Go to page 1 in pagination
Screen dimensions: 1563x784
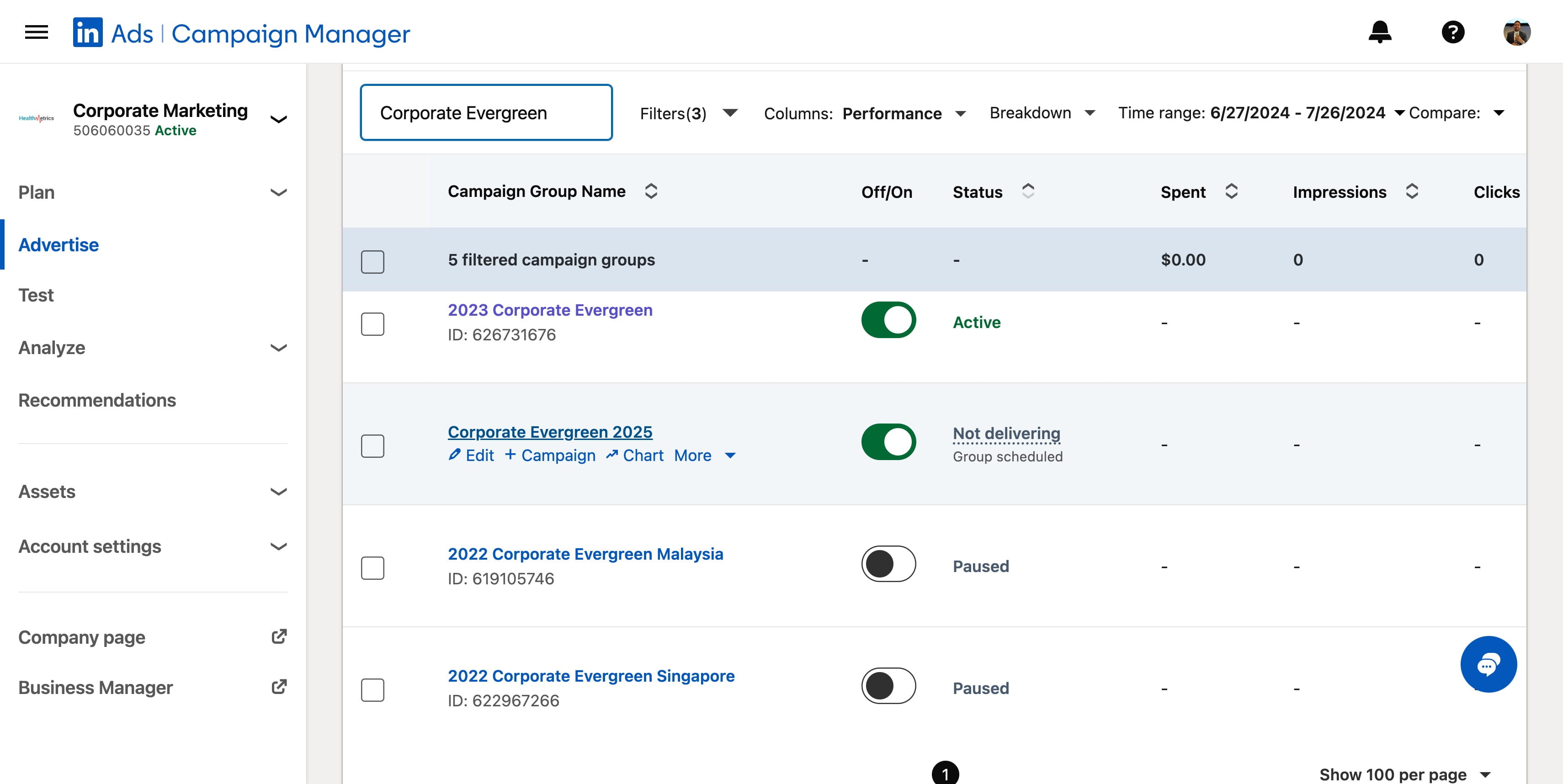[945, 773]
